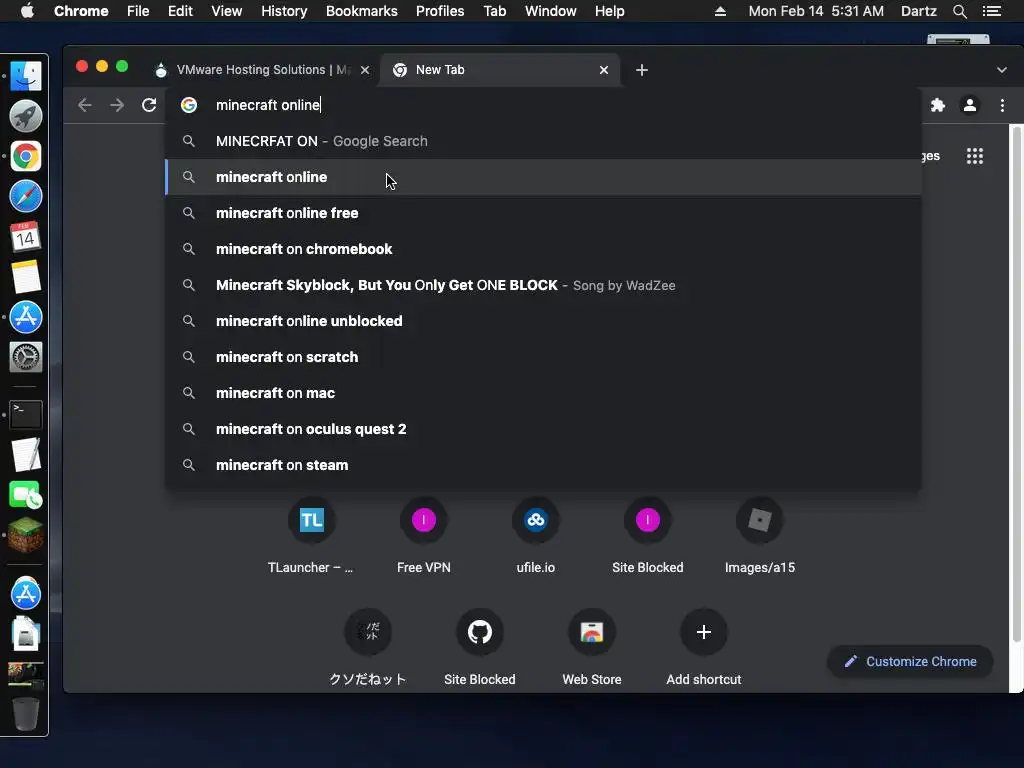Open Calendar from the Dock
This screenshot has width=1024, height=768.
point(26,236)
